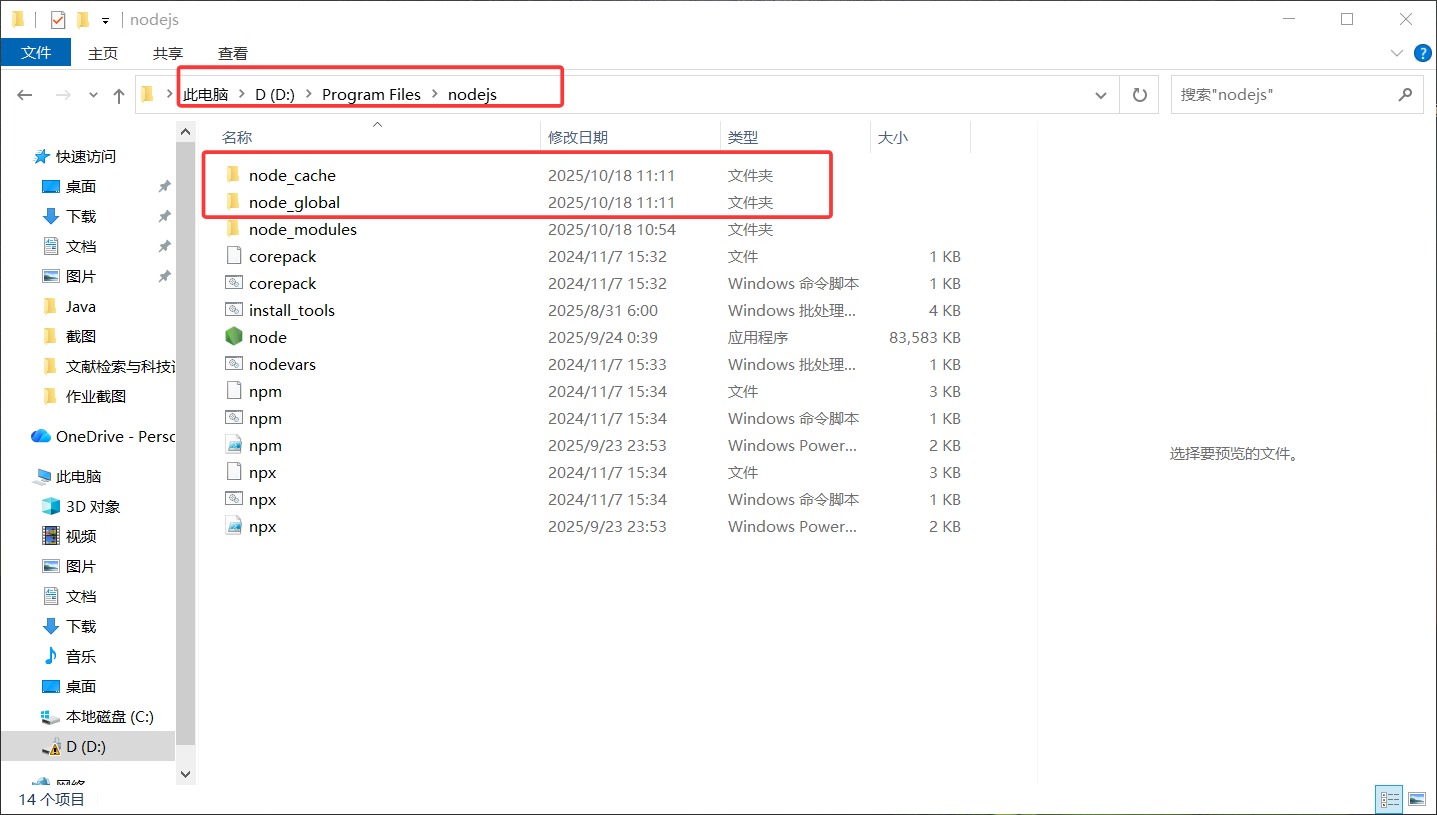This screenshot has width=1437, height=815.
Task: Go up one folder level
Action: pyautogui.click(x=119, y=95)
